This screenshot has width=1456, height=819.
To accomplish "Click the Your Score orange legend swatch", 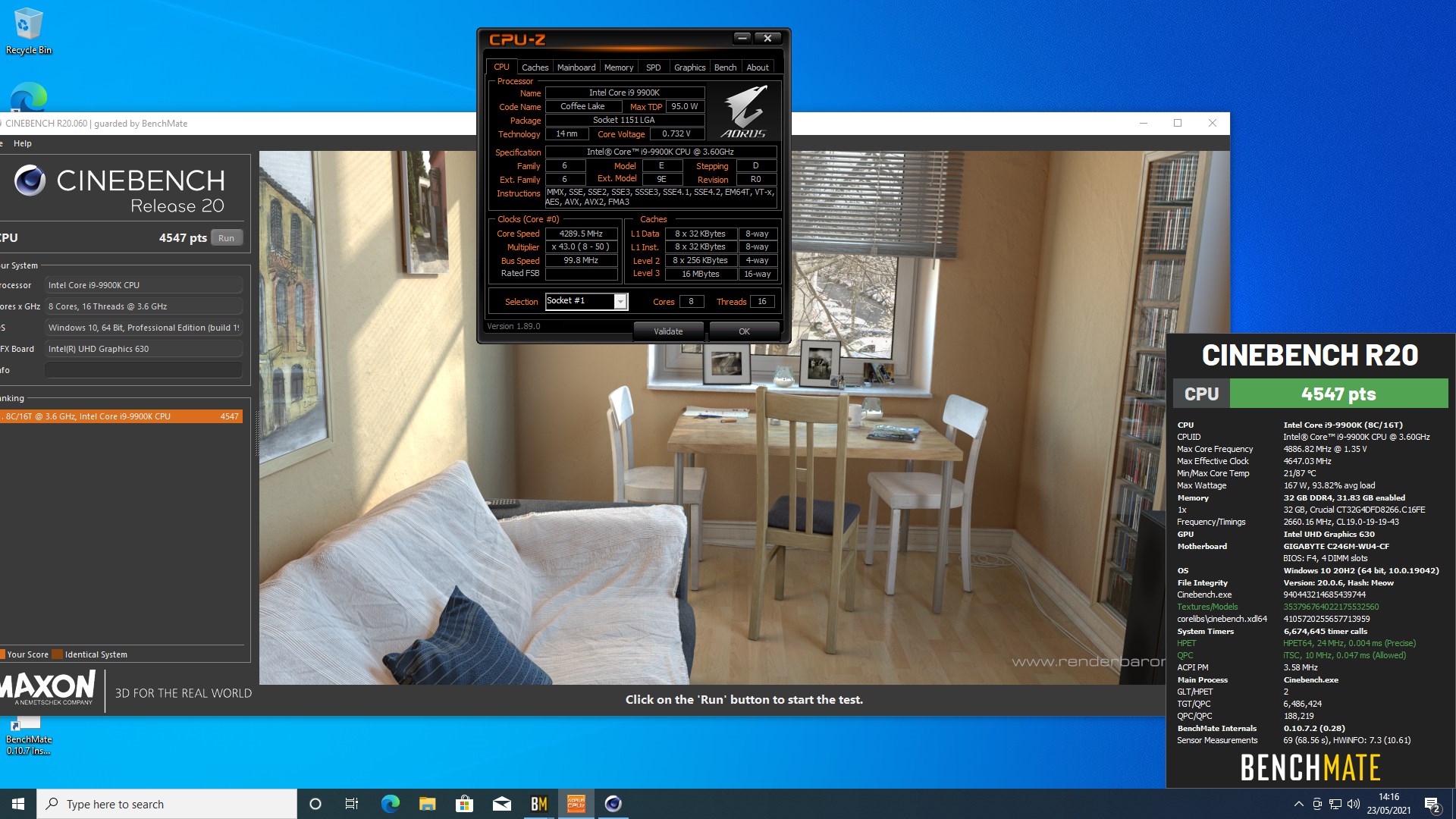I will point(2,654).
